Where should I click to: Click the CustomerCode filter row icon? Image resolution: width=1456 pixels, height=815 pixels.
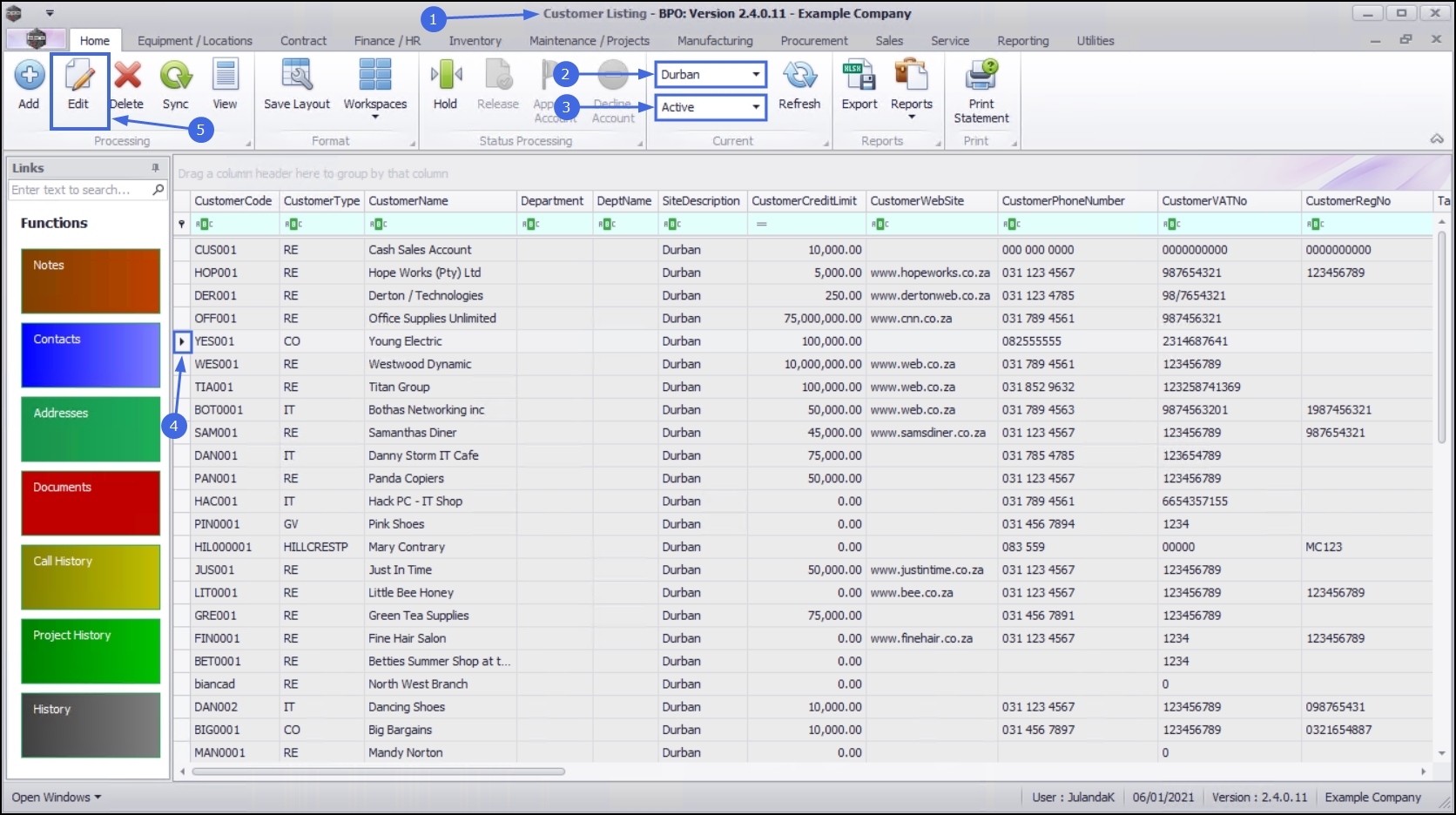click(x=205, y=224)
